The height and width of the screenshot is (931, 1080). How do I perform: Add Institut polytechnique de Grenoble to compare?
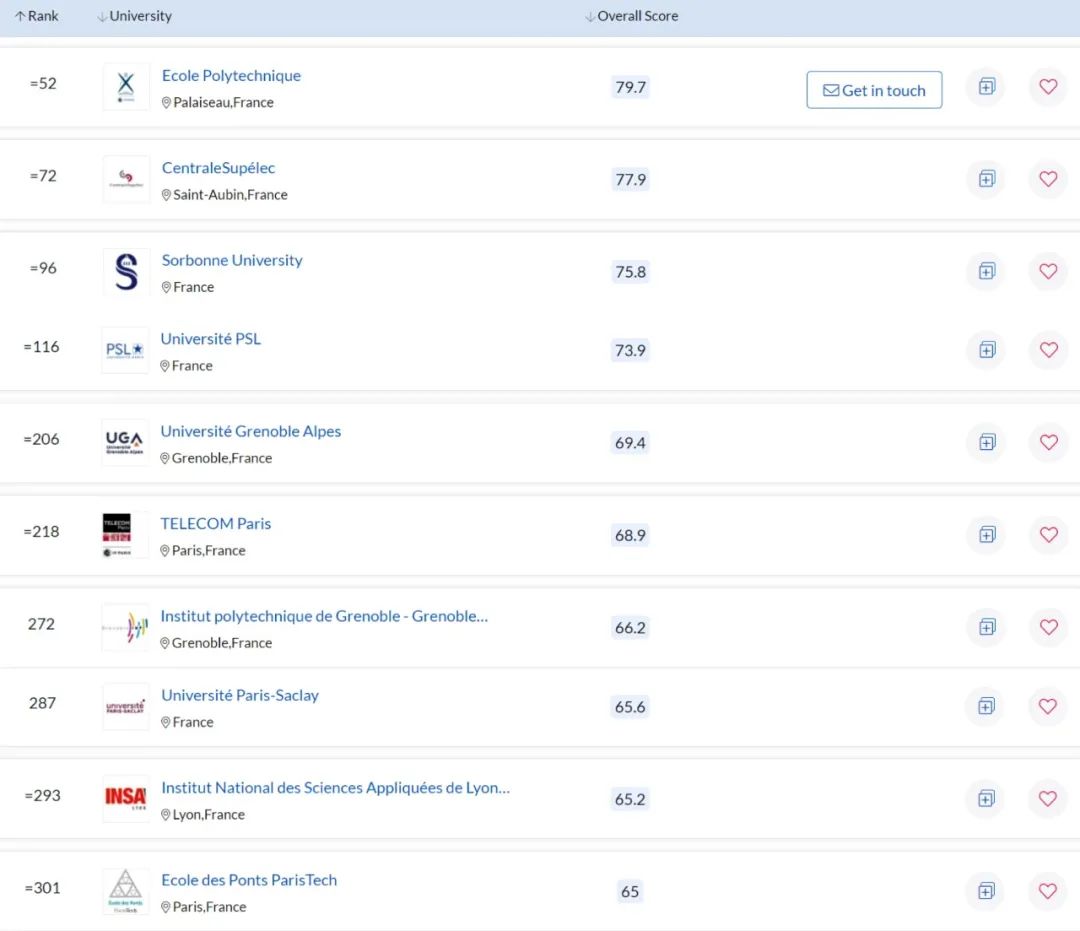point(987,627)
